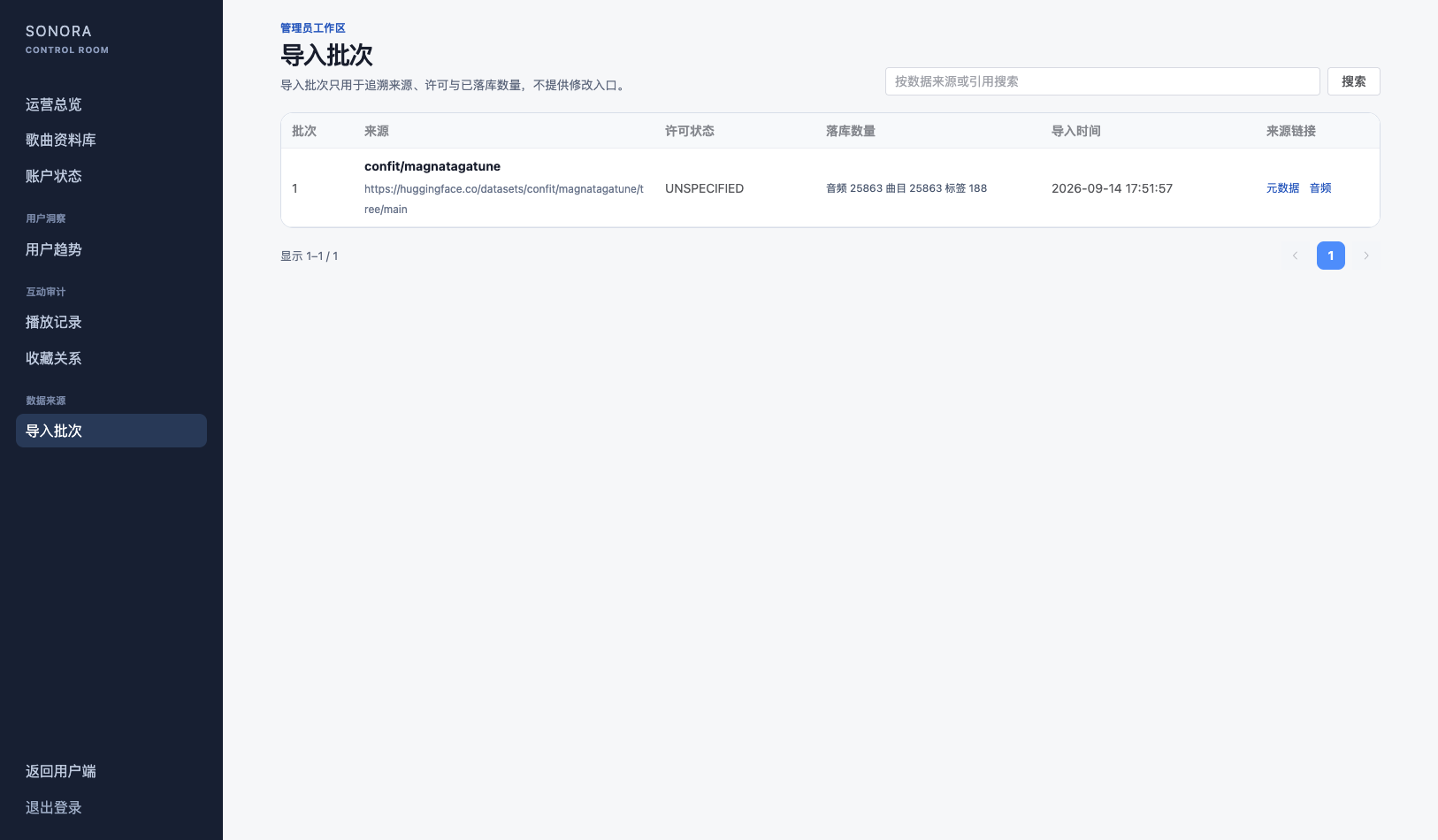The image size is (1438, 840).
Task: Click 退出登录 to sign out
Action: [53, 807]
